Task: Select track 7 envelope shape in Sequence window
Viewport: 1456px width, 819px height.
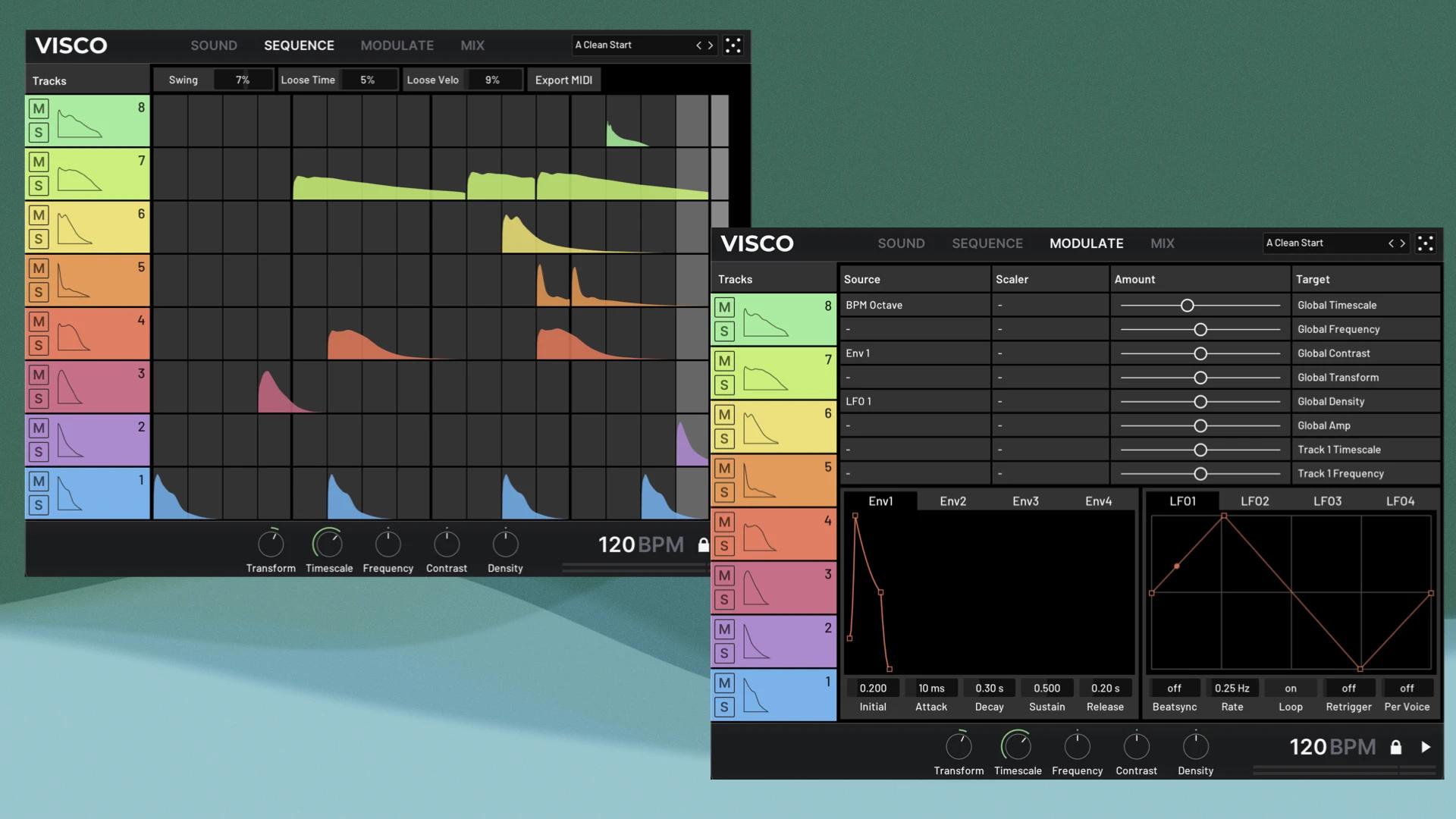Action: [80, 177]
